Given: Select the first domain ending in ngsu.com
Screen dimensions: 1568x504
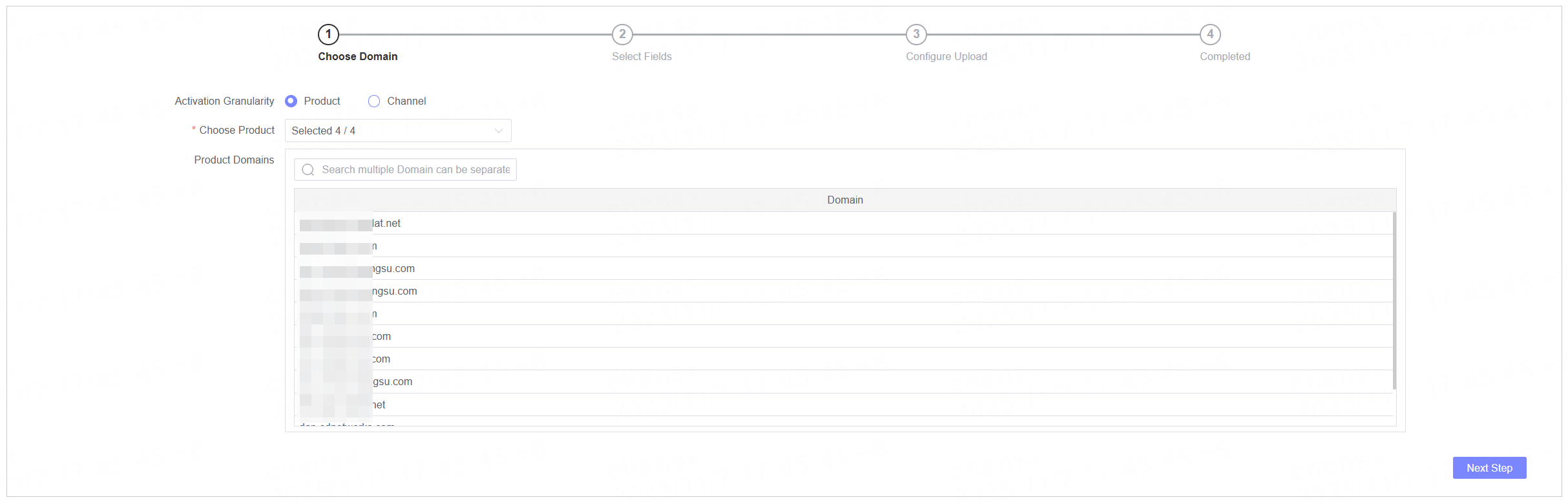Looking at the screenshot, I should (x=393, y=269).
